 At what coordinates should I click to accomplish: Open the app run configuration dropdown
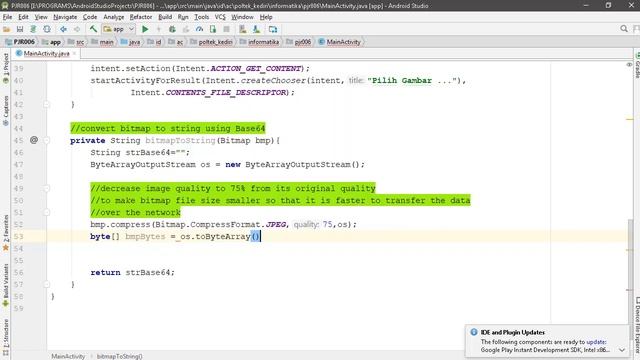(x=118, y=29)
